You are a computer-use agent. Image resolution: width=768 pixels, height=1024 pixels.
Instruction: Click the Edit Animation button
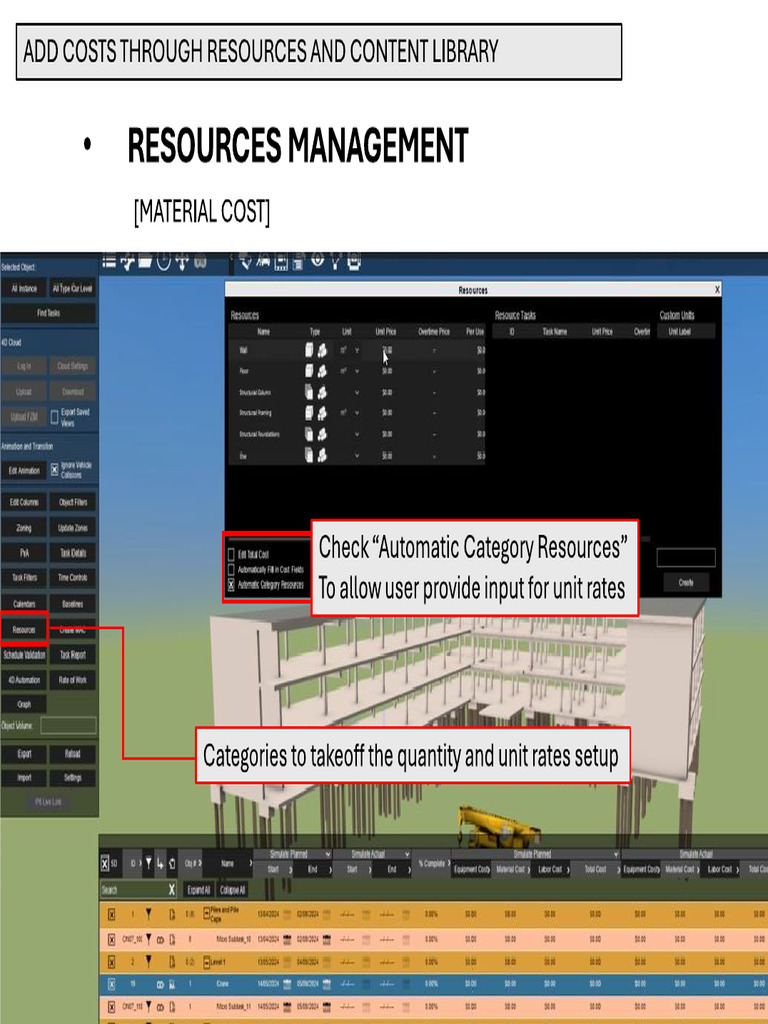(x=24, y=470)
